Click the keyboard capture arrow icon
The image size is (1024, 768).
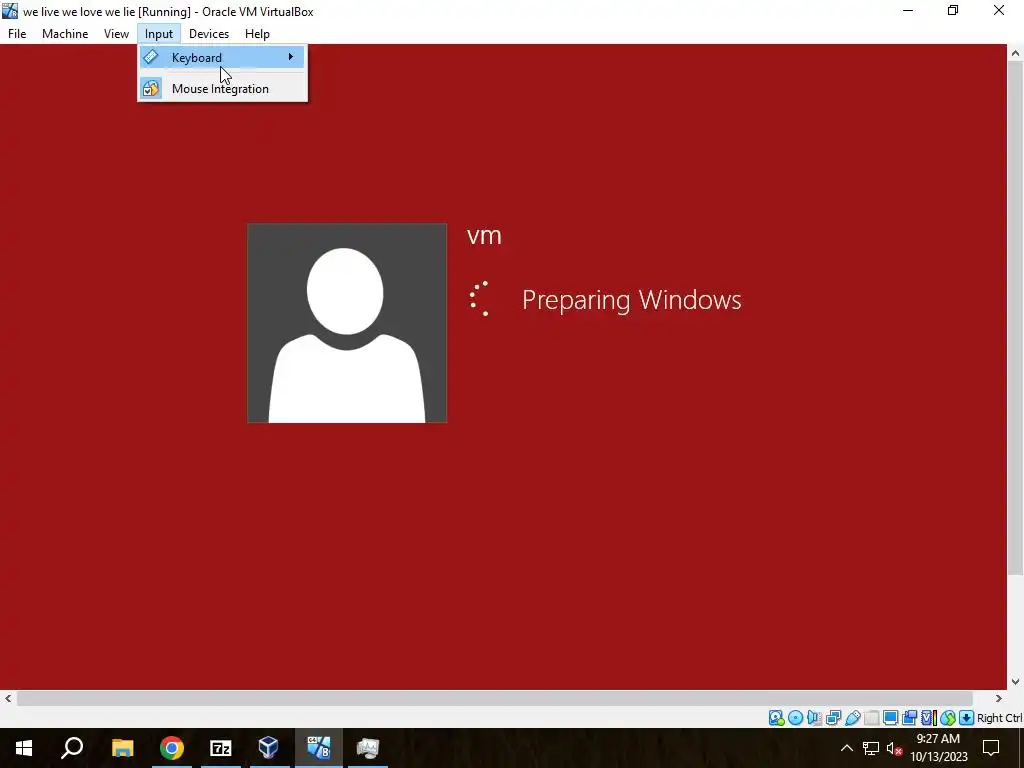click(x=967, y=718)
